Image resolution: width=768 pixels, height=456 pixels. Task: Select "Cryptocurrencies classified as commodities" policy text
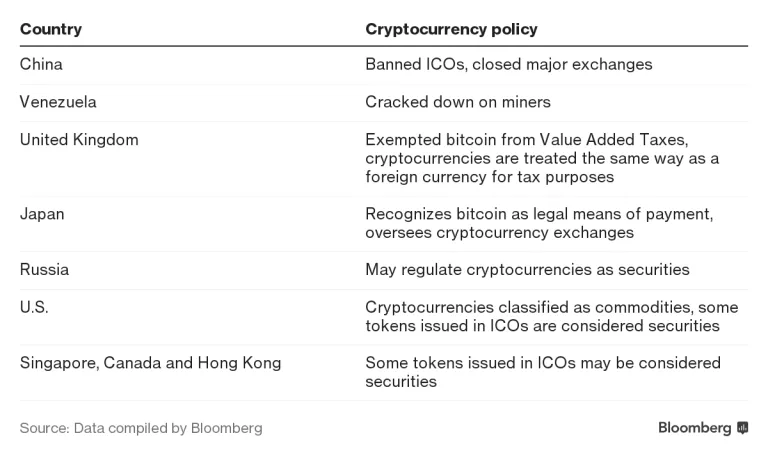coord(540,308)
